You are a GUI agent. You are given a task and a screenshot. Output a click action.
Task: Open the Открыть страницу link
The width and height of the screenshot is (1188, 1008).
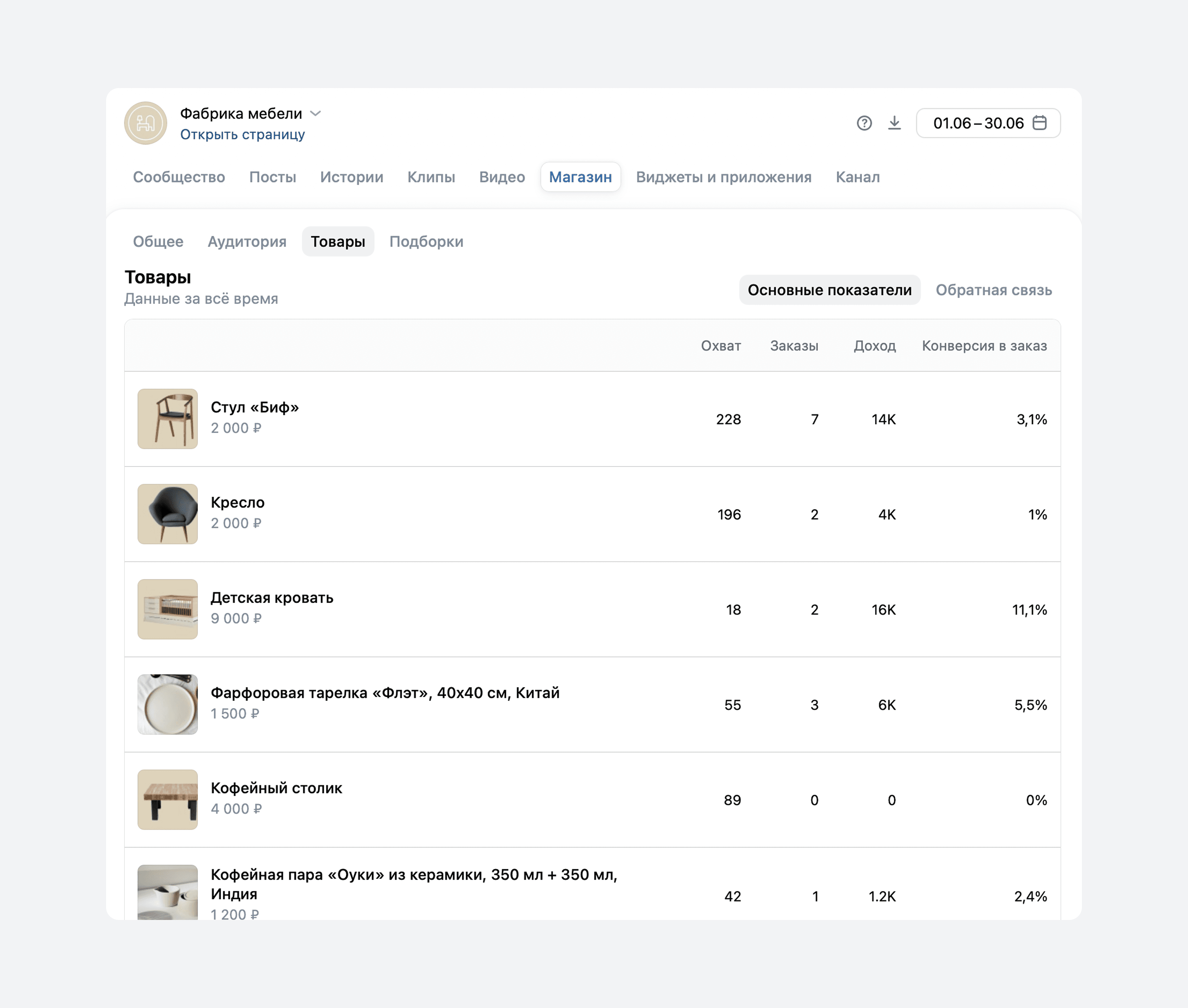coord(242,134)
